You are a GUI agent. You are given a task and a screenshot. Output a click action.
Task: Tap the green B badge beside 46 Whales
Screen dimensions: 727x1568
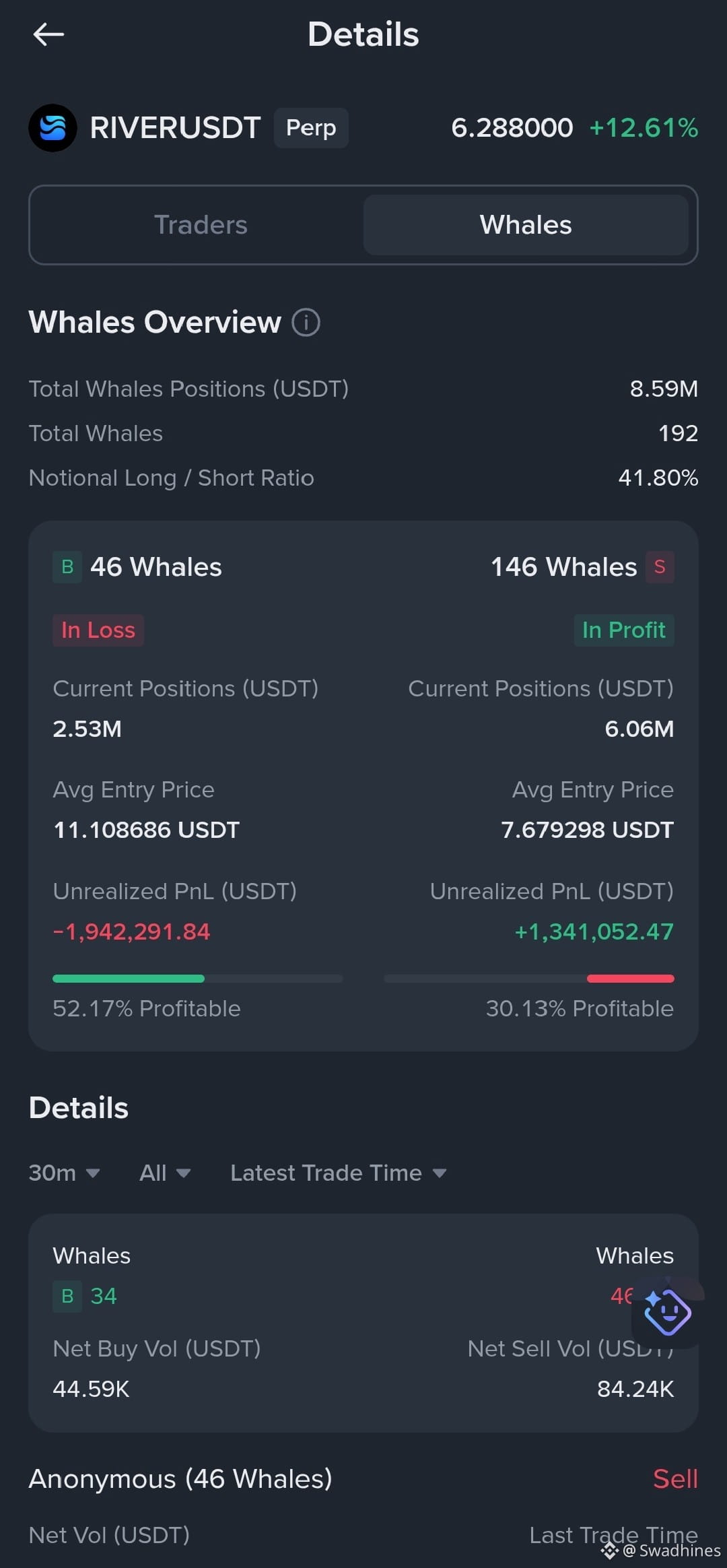[x=67, y=567]
